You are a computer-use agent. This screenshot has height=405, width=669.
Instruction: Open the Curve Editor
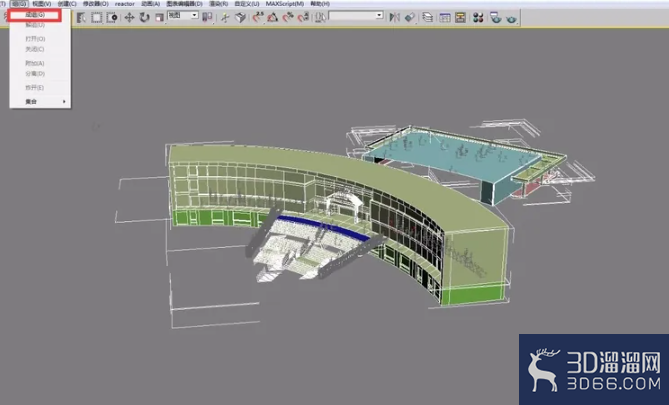(x=445, y=17)
